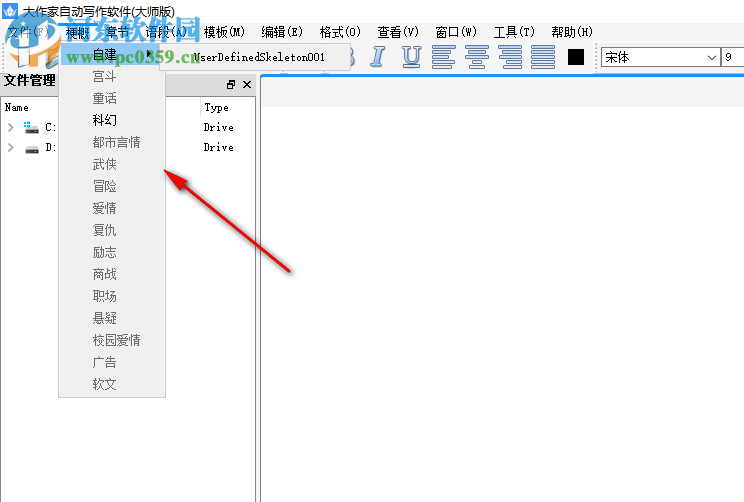The width and height of the screenshot is (744, 502).
Task: Choose 爱情 from the genre menu
Action: [x=112, y=208]
